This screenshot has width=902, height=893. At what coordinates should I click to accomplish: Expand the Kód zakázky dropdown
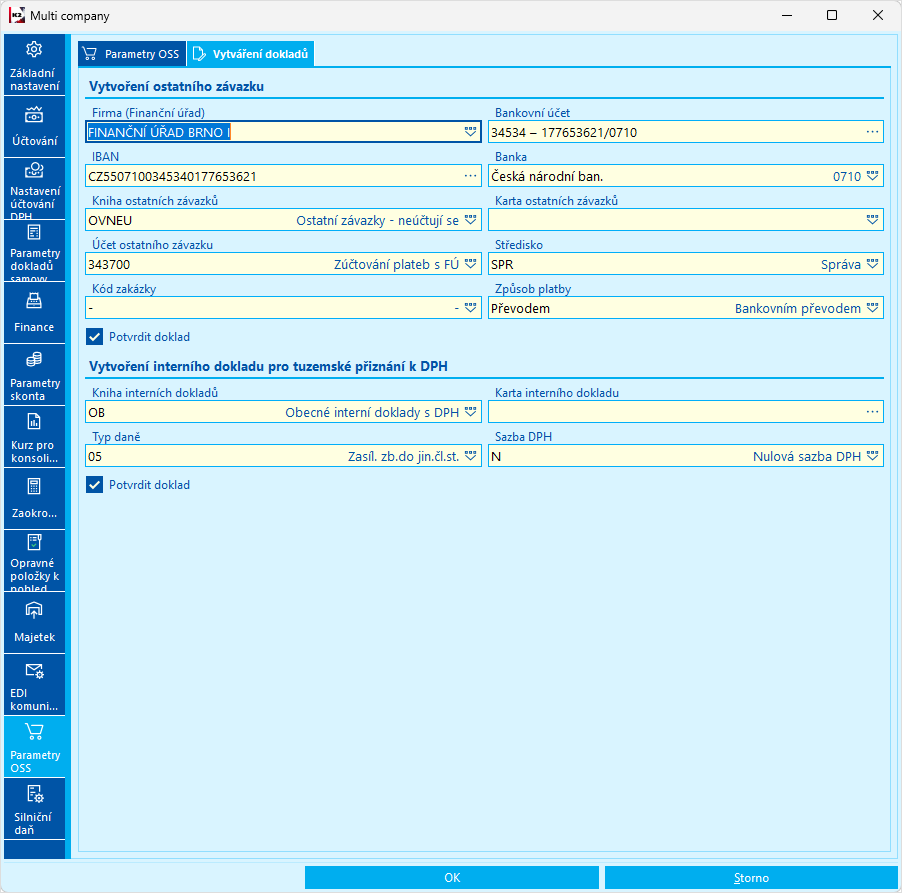471,308
